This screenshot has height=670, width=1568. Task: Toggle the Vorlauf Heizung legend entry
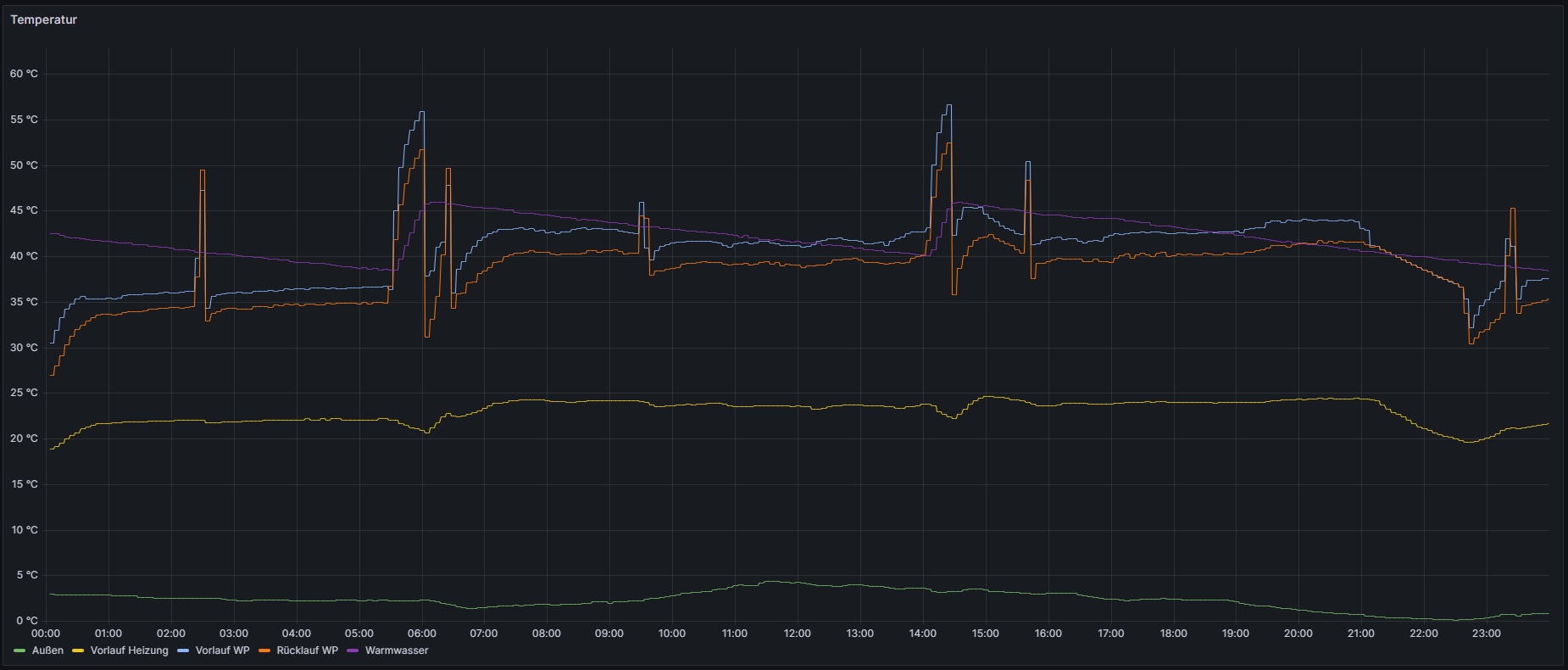pos(129,650)
